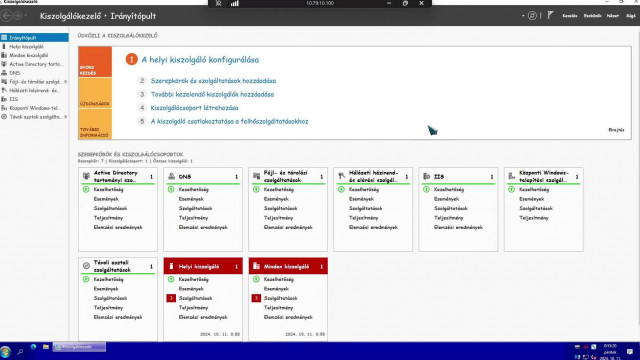Viewport: 640px width, 360px height.
Task: Click the Hálózati házirend tile's header icon
Action: pyautogui.click(x=342, y=176)
